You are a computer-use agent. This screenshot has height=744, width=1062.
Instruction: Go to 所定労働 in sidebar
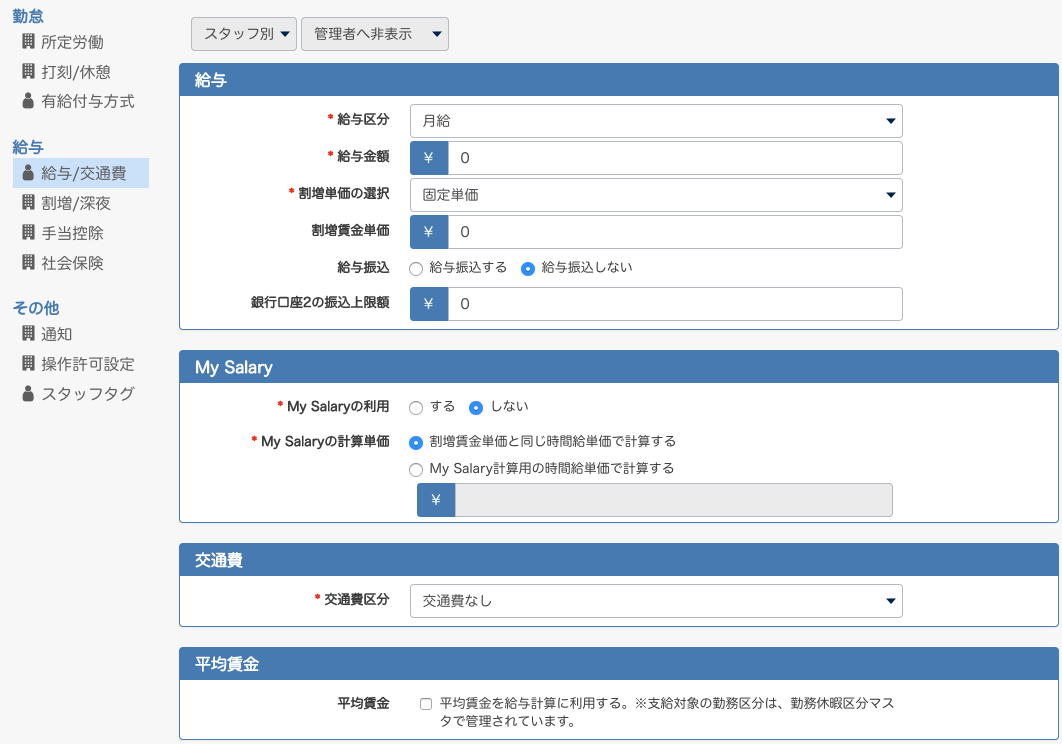click(x=72, y=42)
